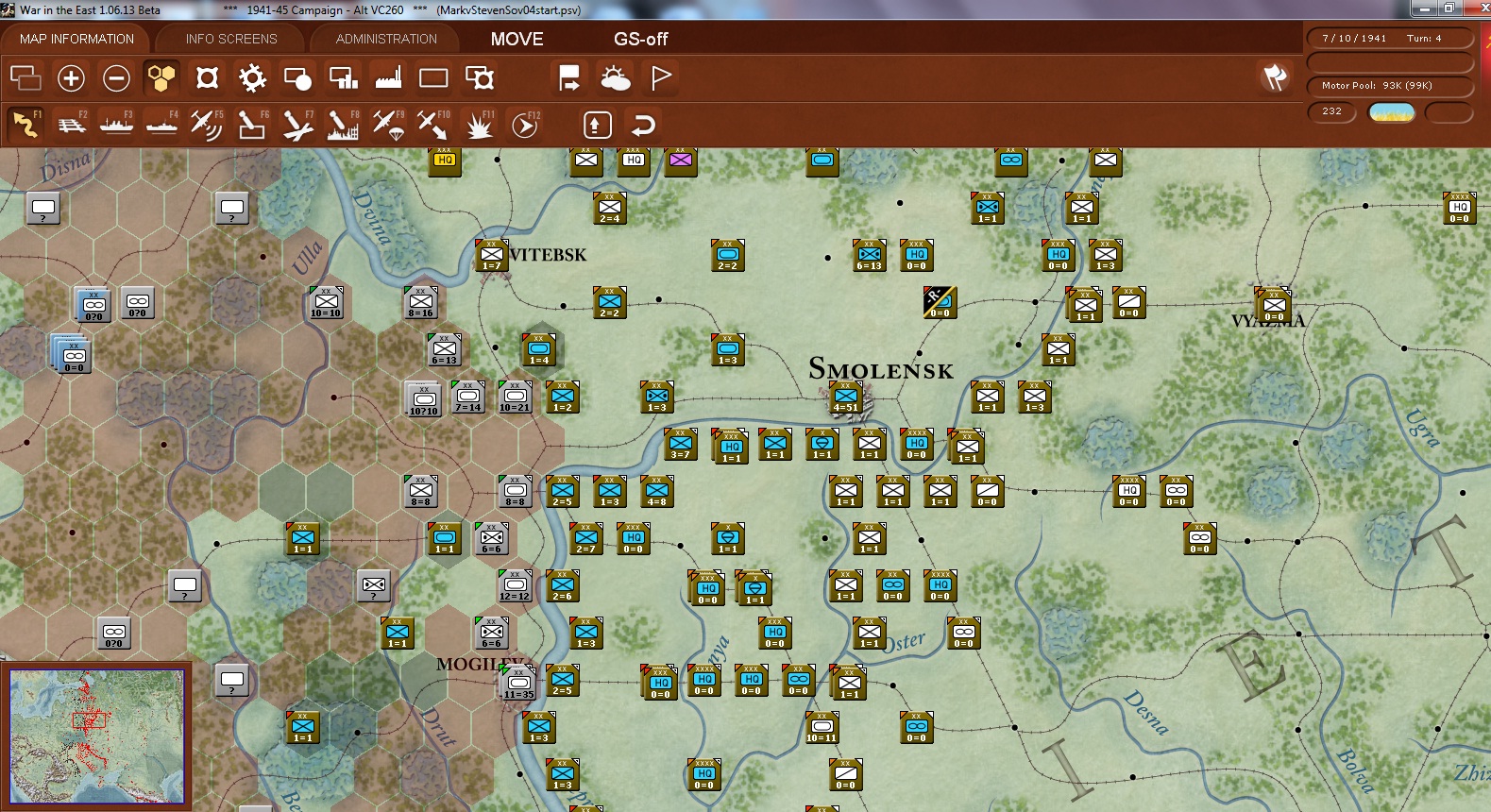Click the rectangle-with-bars icon in top toolbar
Viewport: 1491px width, 812px height.
pyautogui.click(x=343, y=78)
